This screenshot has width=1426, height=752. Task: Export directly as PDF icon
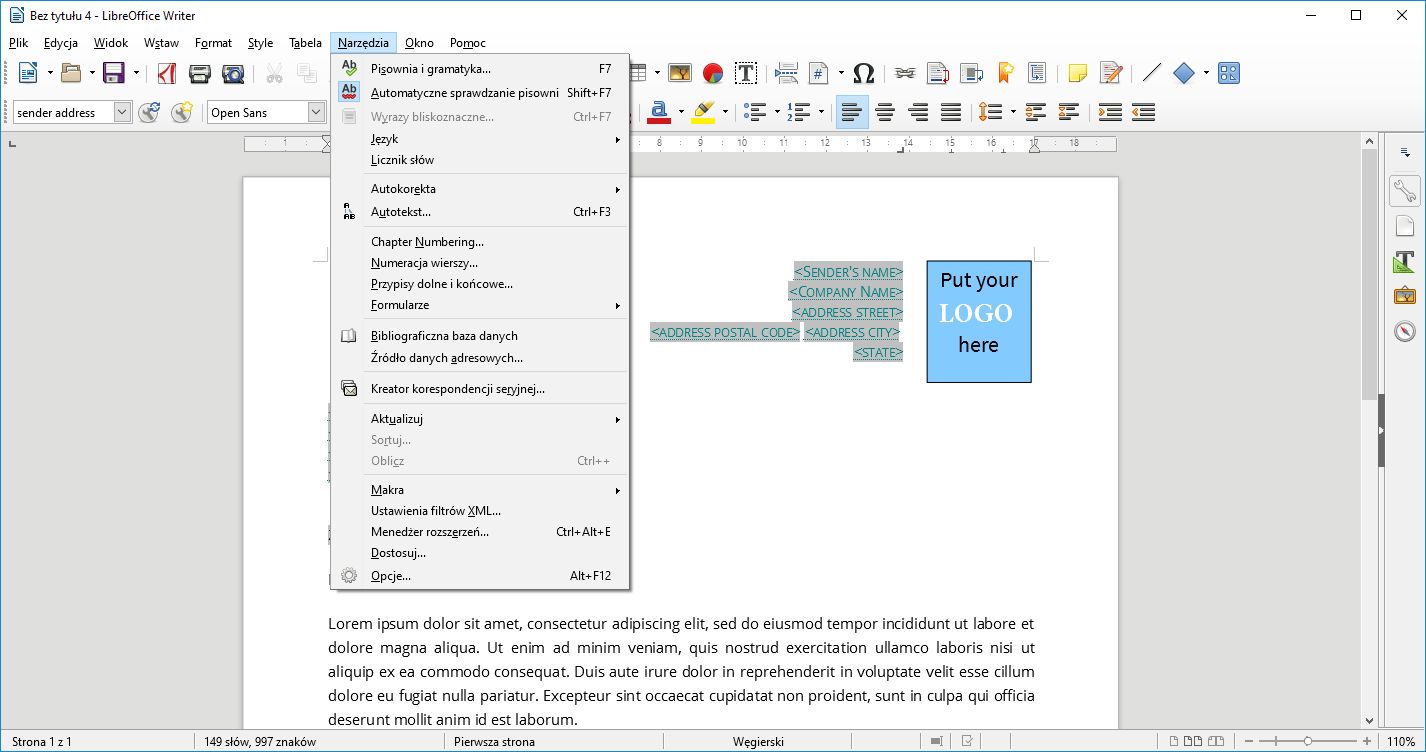coord(167,73)
